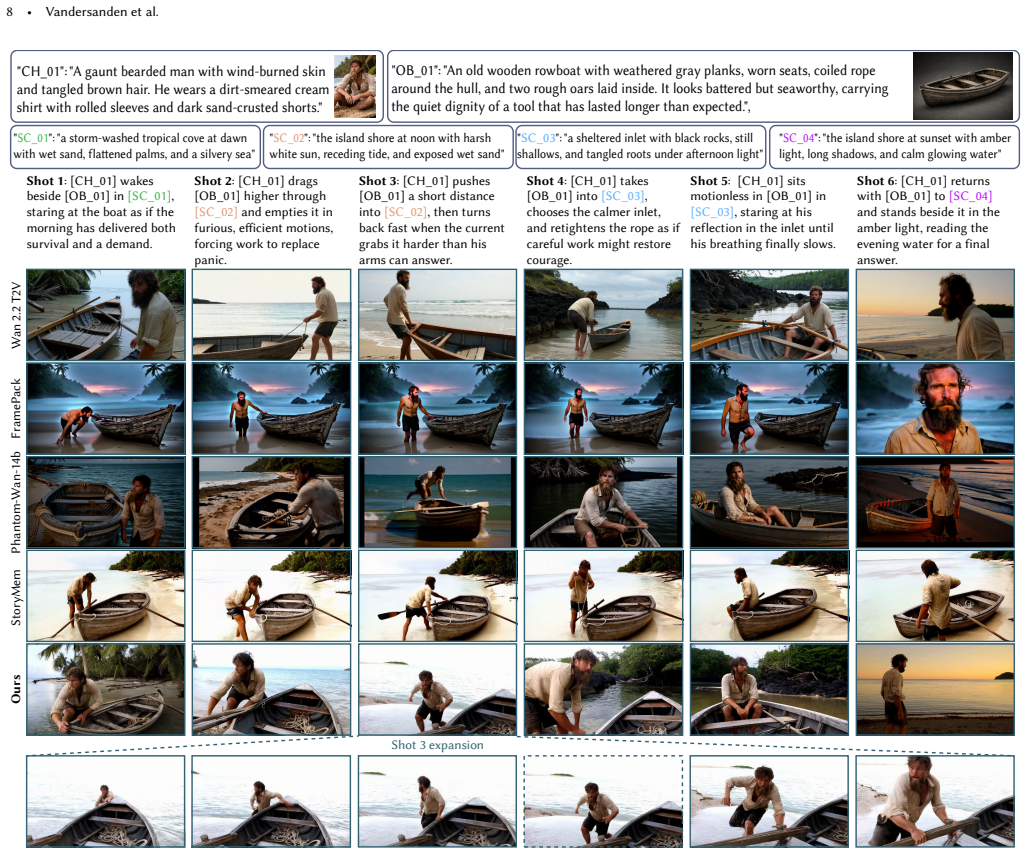The width and height of the screenshot is (1027, 854).
Task: Select the dashed-border frame in the Shot 3 expansion row
Action: pos(603,802)
